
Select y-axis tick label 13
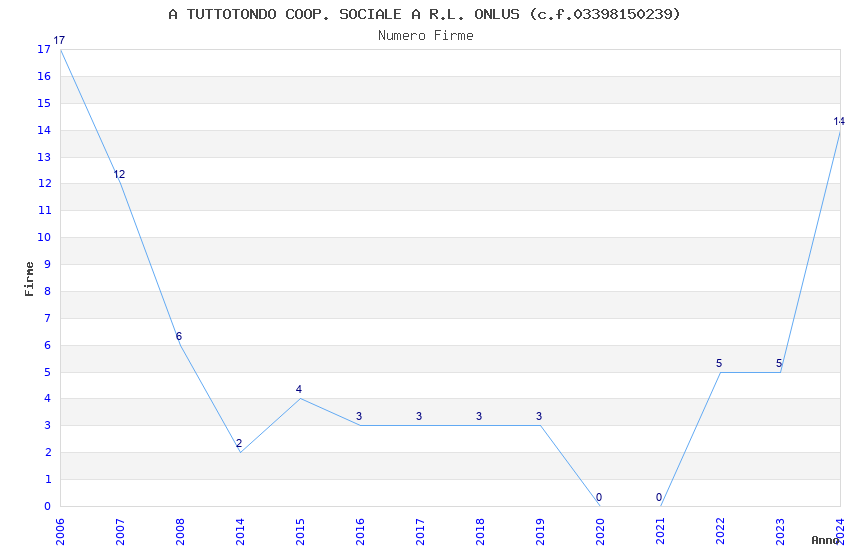coord(44,157)
